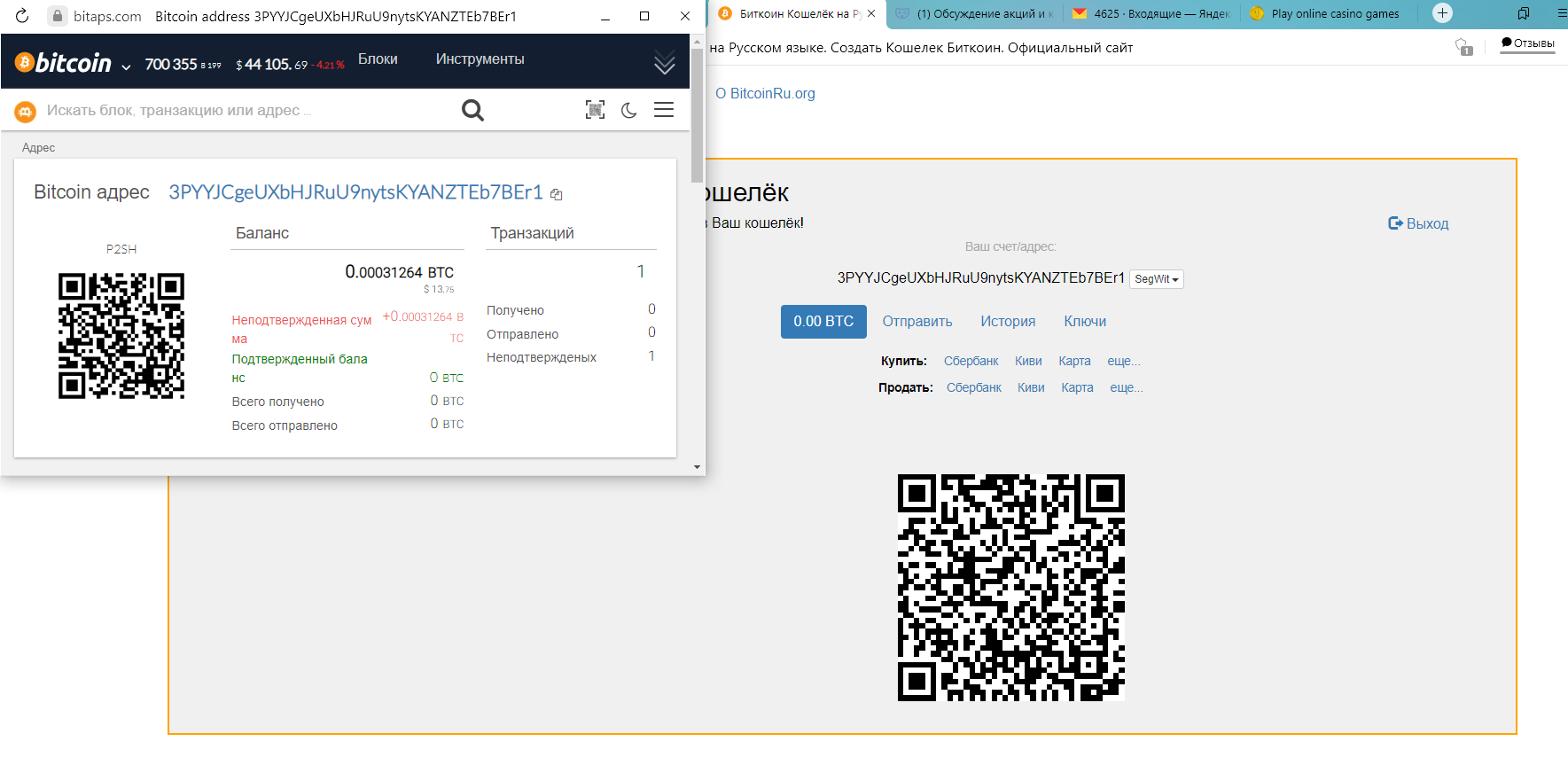
Task: Minimize the bitaps window
Action: pyautogui.click(x=605, y=16)
